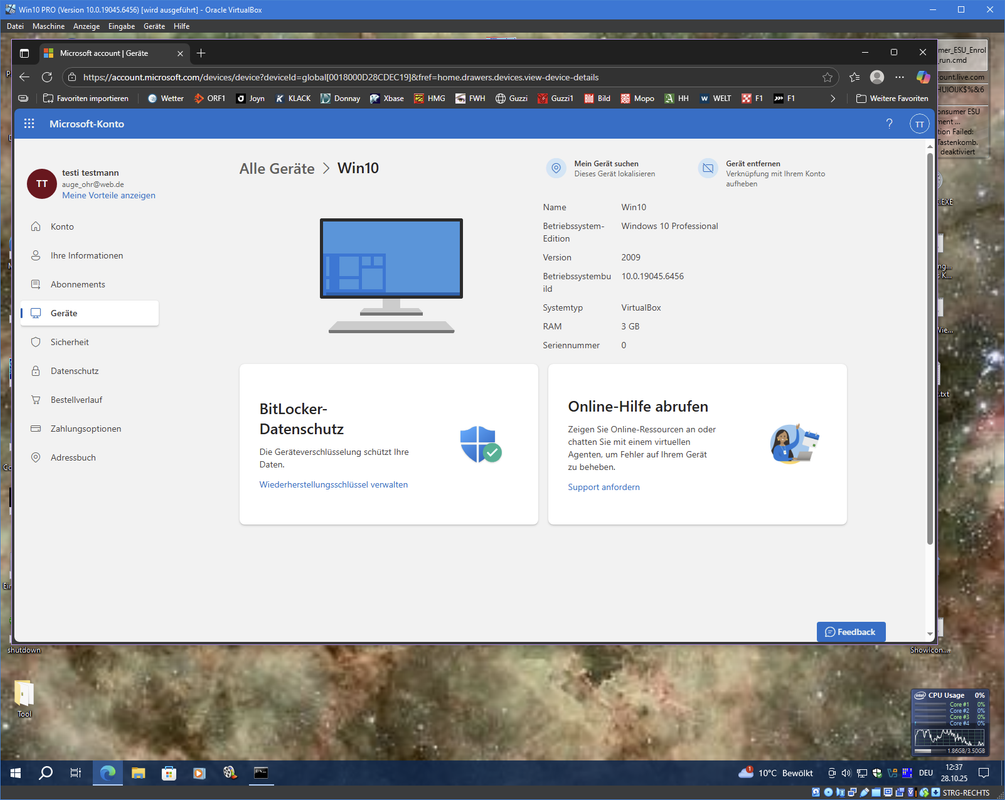Open the Eingabe menu
The width and height of the screenshot is (1005, 800).
122,26
